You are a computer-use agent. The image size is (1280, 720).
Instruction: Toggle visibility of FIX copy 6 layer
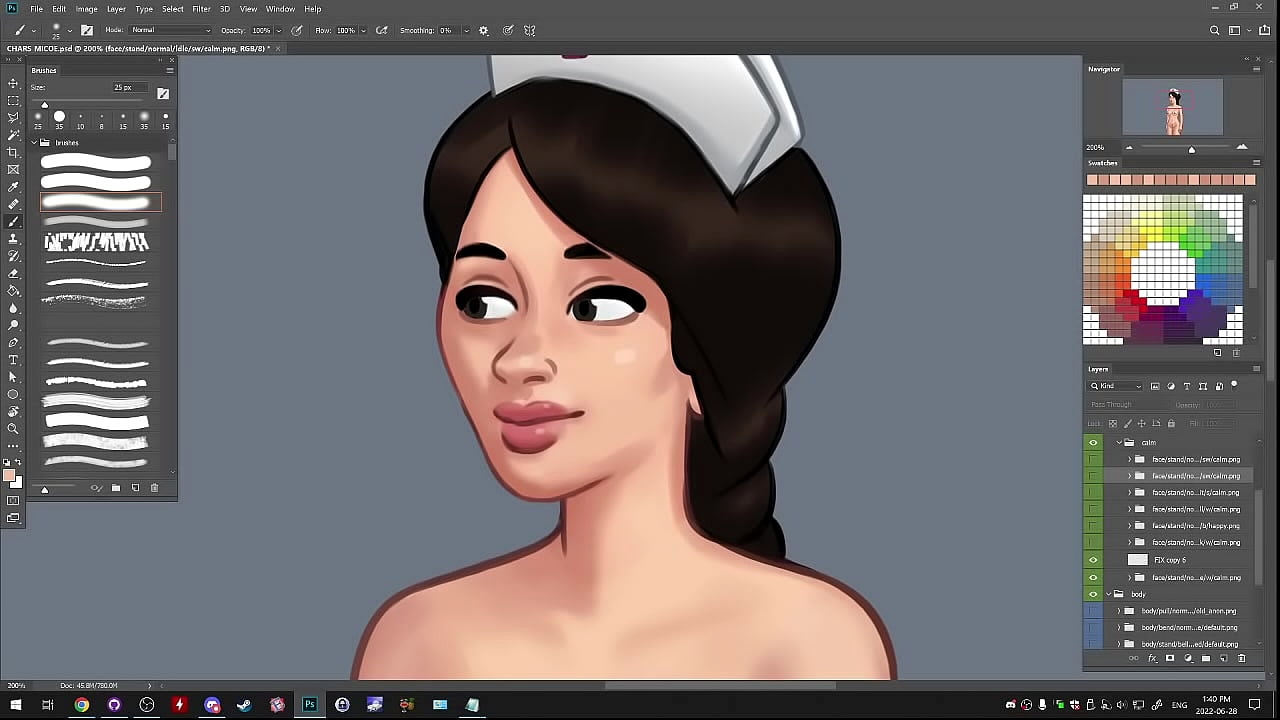pyautogui.click(x=1093, y=560)
